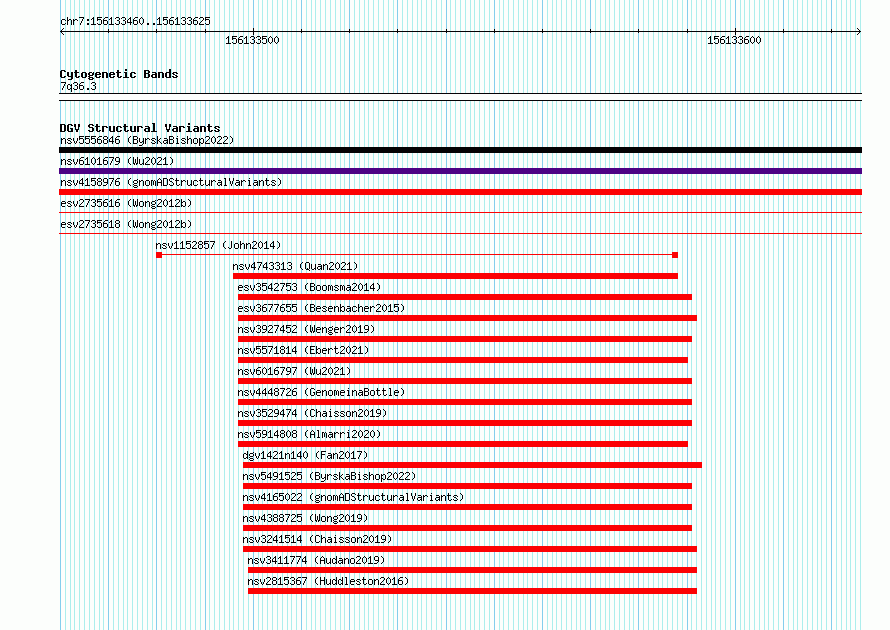Screen dimensions: 890x630
Task: Click the DGV Structural Variants track title
Action: tap(140, 128)
